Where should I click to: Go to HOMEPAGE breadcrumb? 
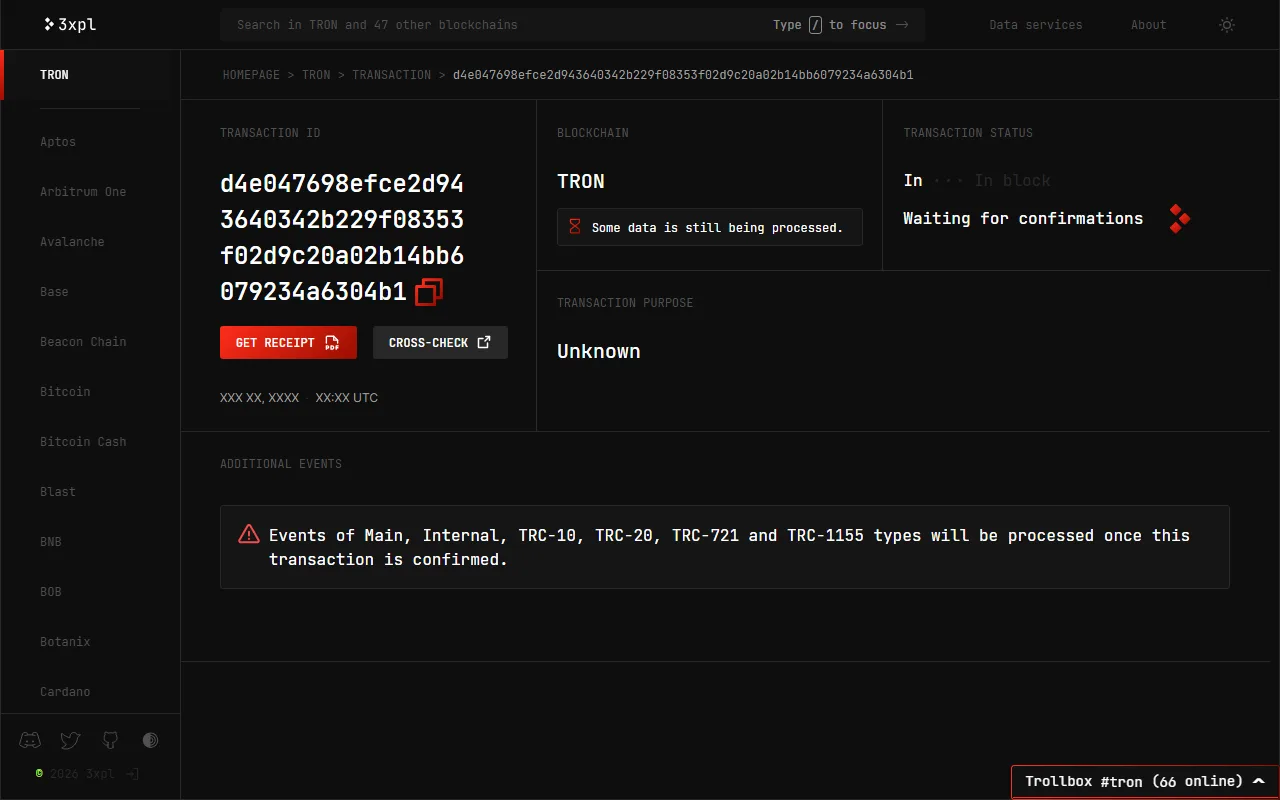point(251,75)
